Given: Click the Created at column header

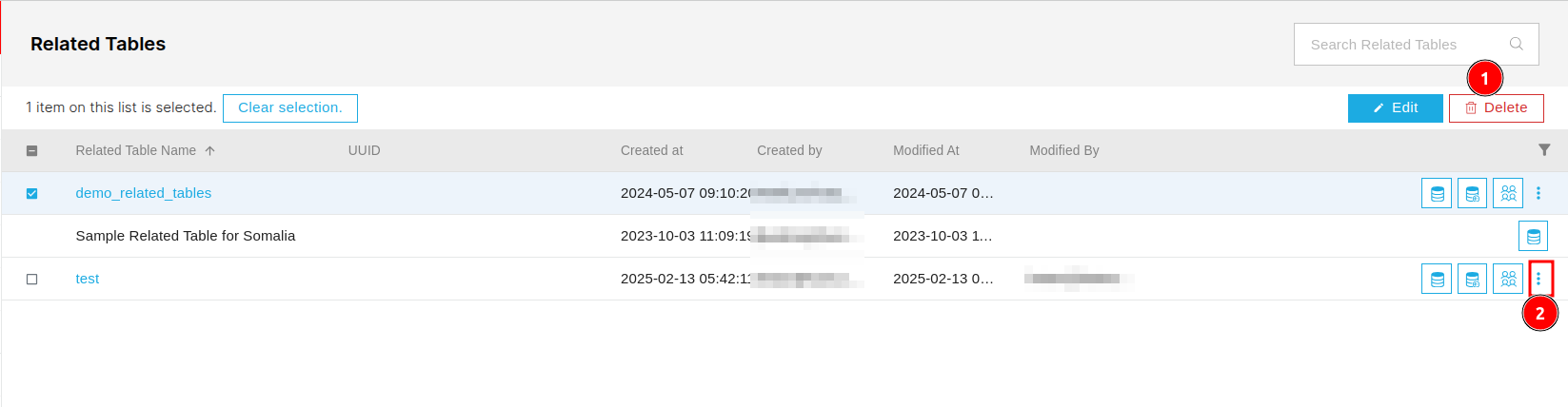Looking at the screenshot, I should tap(652, 150).
